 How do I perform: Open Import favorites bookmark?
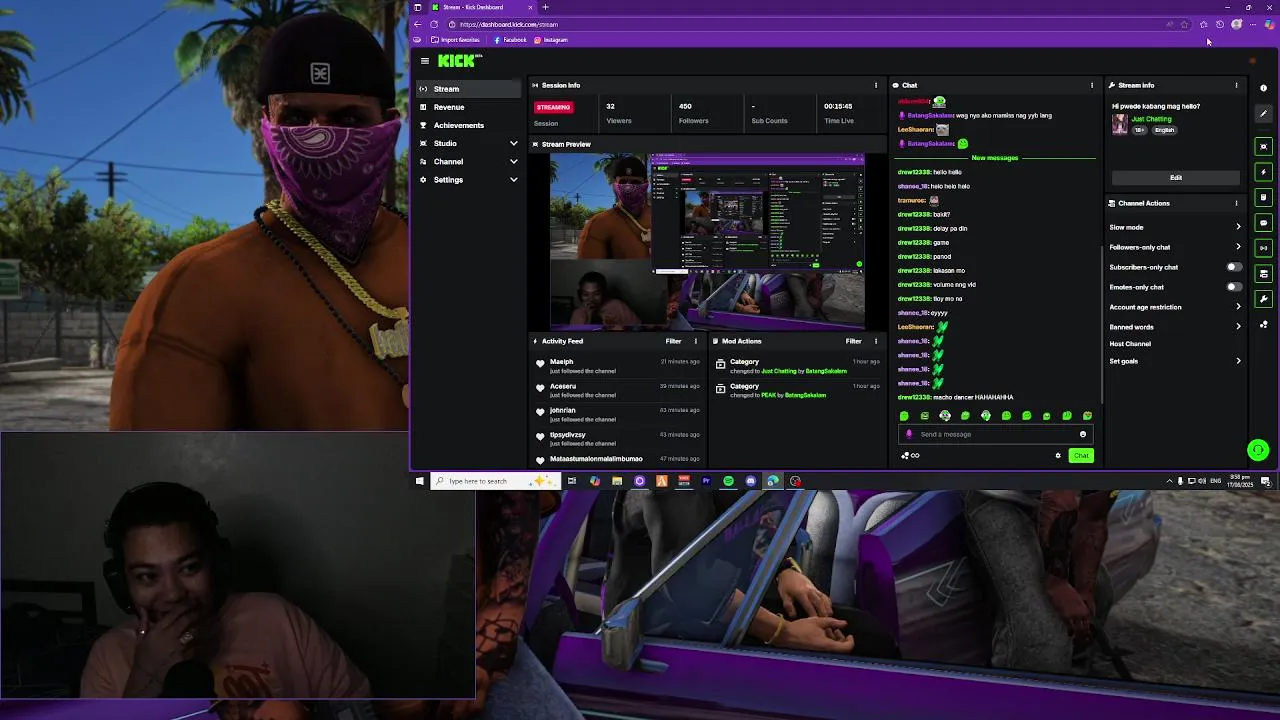pyautogui.click(x=455, y=40)
